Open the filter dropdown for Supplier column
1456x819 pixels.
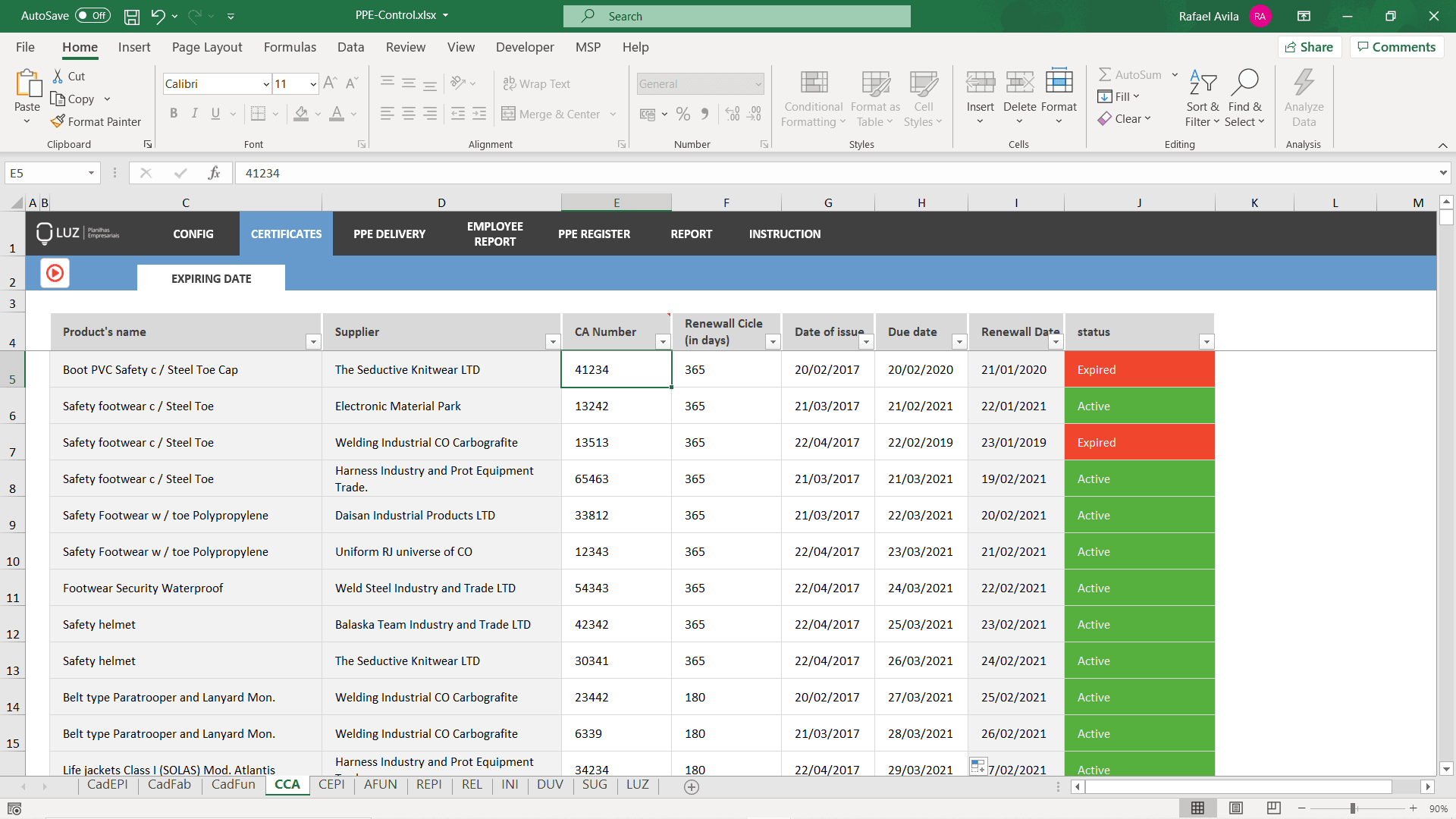point(553,342)
